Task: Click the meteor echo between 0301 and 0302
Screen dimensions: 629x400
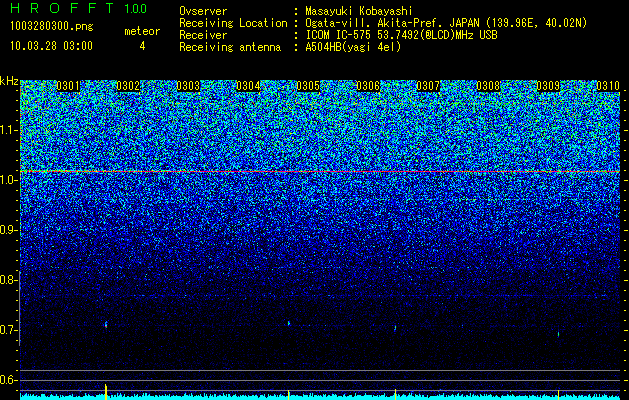Action: pos(106,325)
